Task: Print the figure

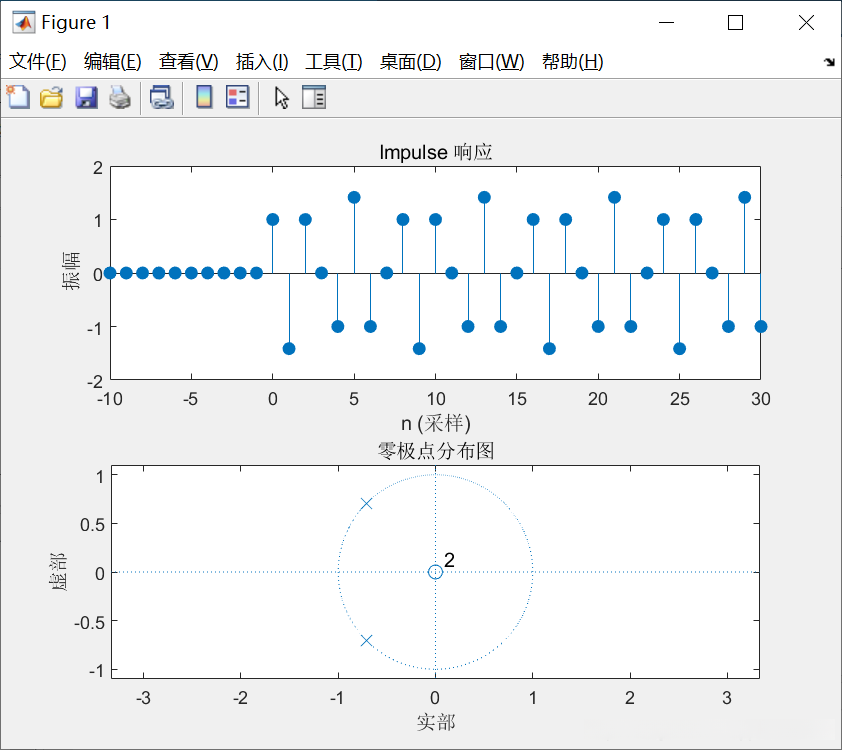Action: click(118, 97)
